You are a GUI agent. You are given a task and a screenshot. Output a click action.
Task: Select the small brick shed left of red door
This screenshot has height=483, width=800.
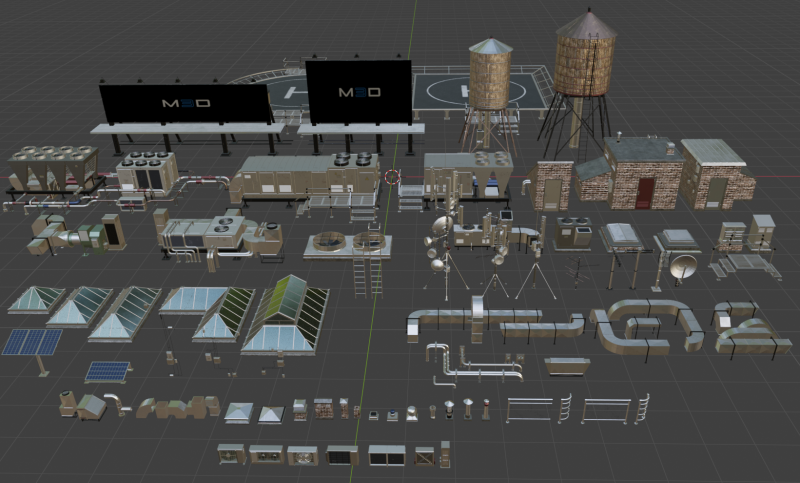point(552,184)
